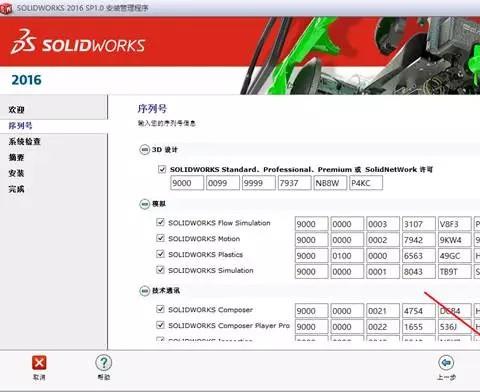
Task: Click Flow Simulation serial field containing 0003
Action: [383, 224]
